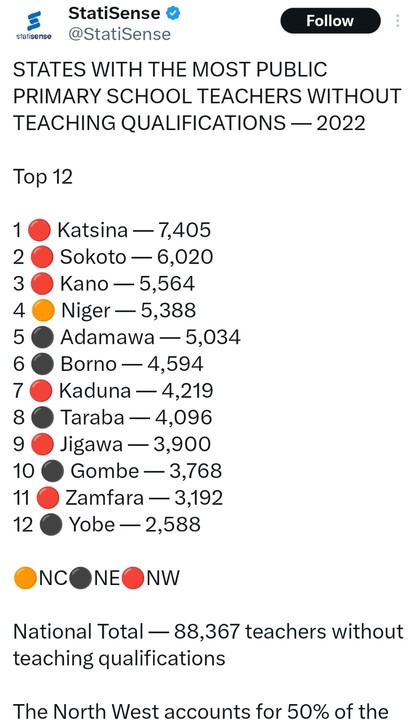Viewport: 419px width, 720px height.
Task: Click the black circle beside Gombe
Action: (x=52, y=471)
